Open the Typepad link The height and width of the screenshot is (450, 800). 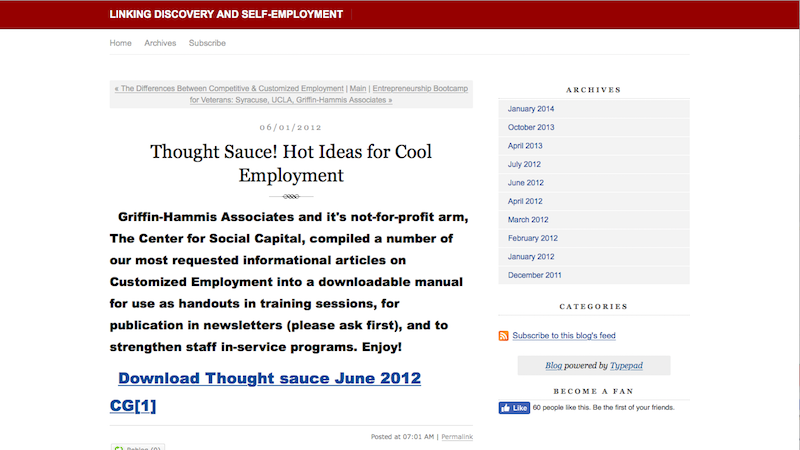pyautogui.click(x=626, y=365)
